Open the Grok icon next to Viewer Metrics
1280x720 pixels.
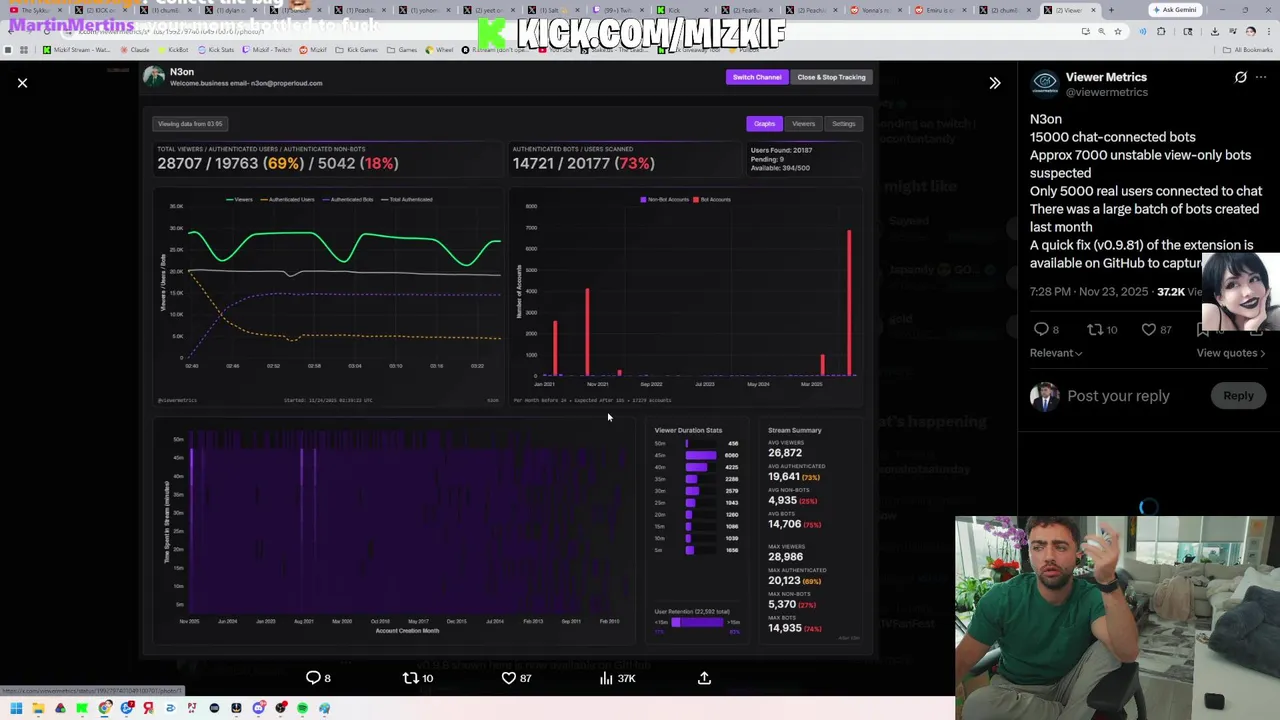tap(1241, 77)
